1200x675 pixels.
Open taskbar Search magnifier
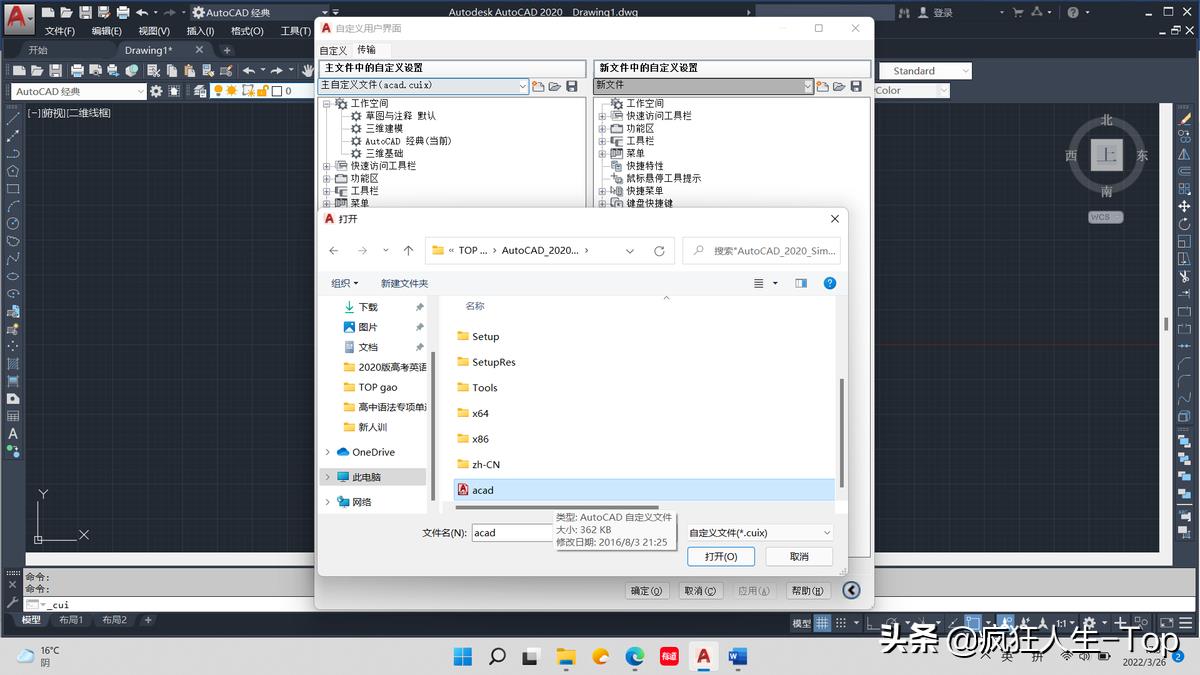(x=497, y=657)
